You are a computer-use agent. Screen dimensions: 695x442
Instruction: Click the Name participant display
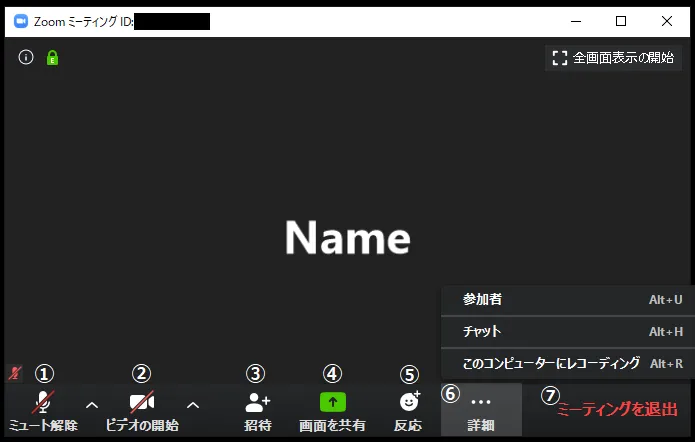tap(347, 238)
